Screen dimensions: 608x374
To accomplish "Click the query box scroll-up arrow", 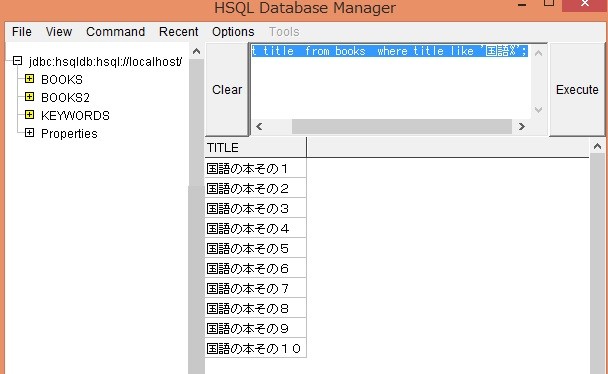I will coord(538,53).
